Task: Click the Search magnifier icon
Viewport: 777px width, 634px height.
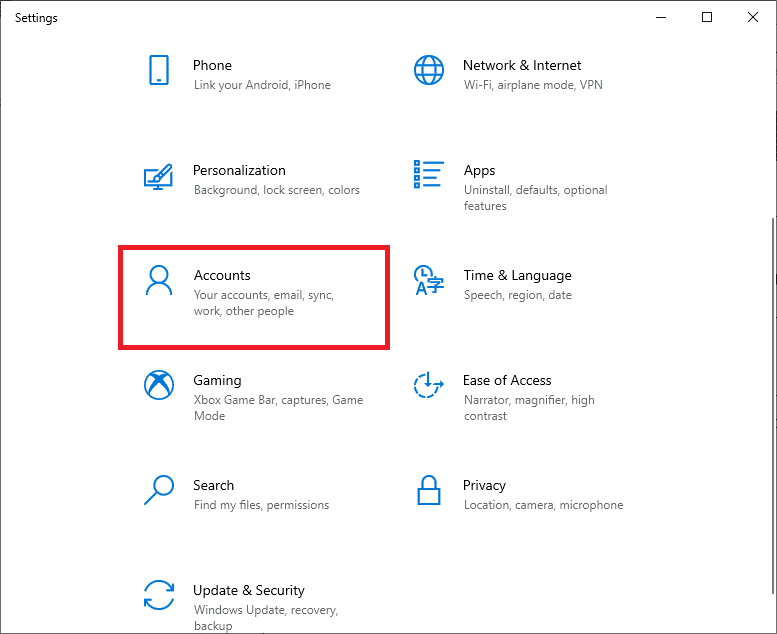Action: tap(158, 490)
